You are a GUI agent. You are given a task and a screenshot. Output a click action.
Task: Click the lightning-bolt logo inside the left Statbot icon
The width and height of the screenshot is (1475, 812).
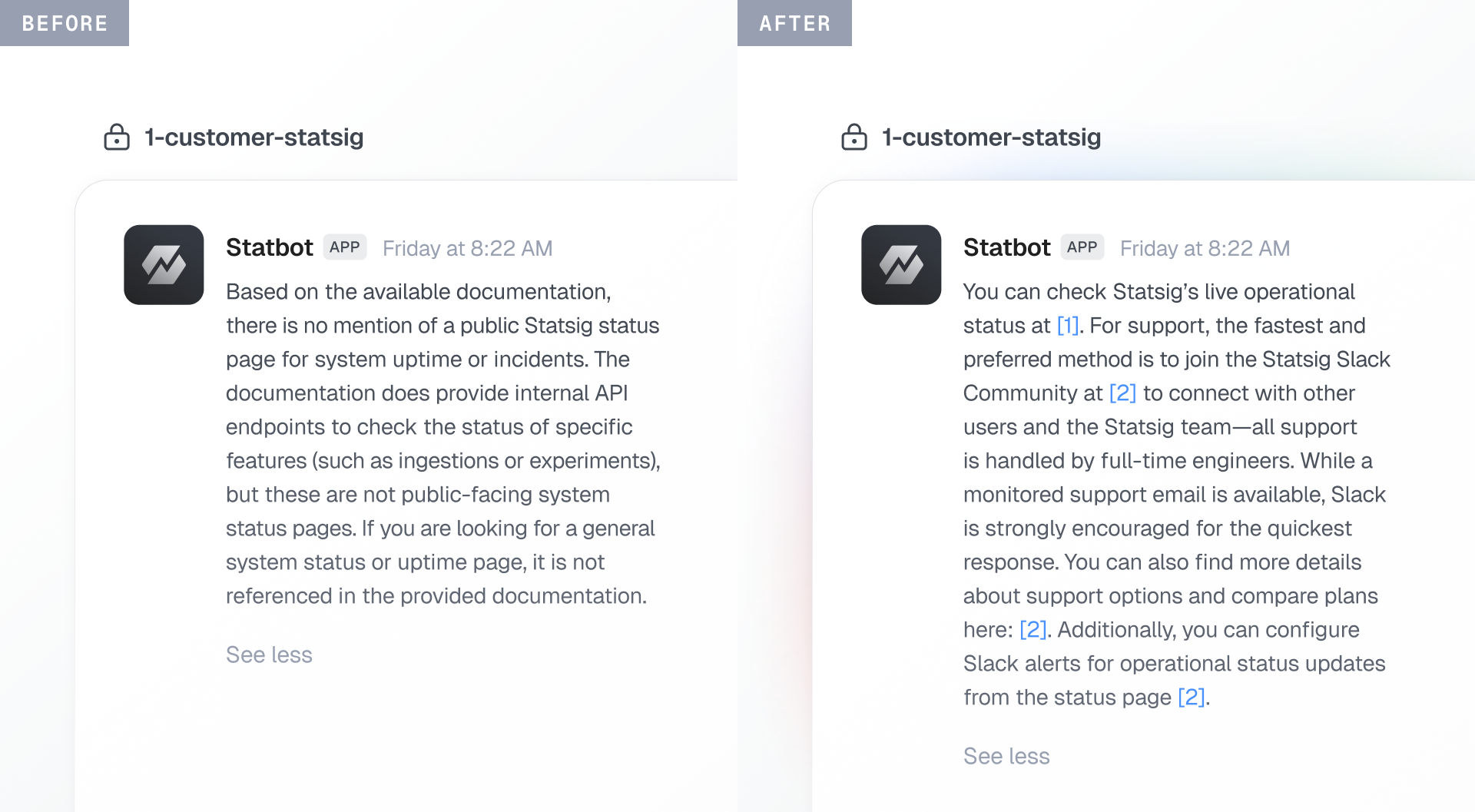point(163,264)
